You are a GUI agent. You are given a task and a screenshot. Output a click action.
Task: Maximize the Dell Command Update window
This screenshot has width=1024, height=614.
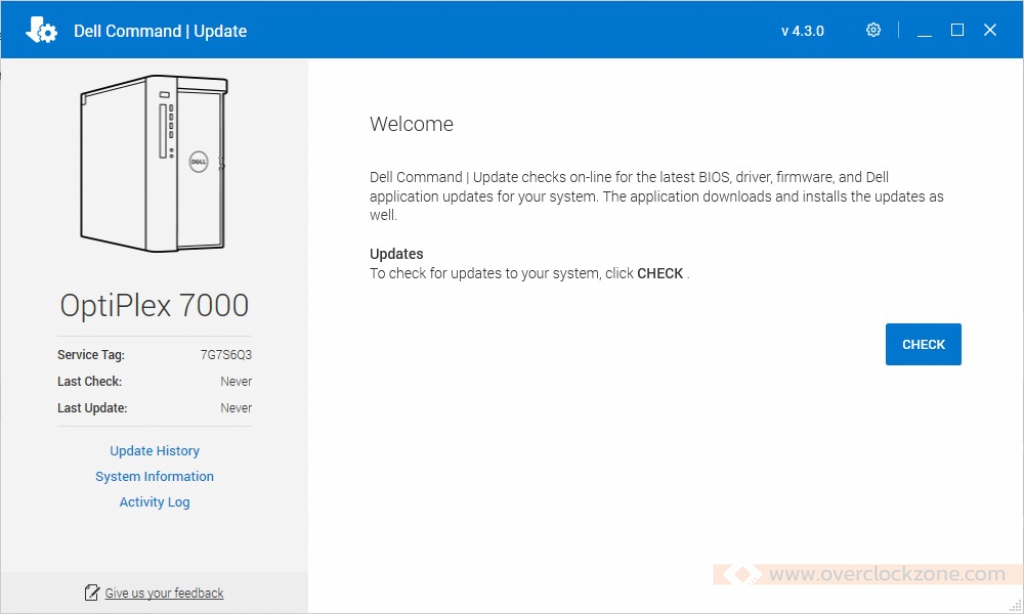[x=957, y=30]
